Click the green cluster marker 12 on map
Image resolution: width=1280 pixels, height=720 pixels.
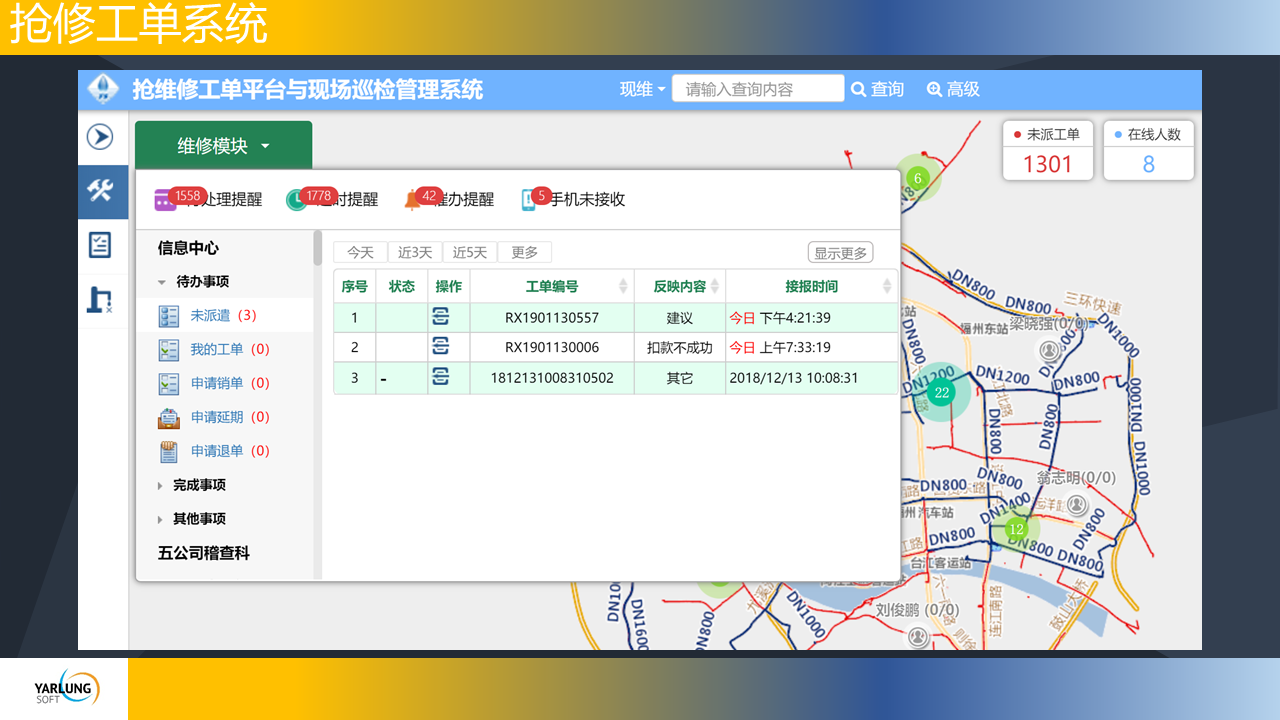tap(1016, 529)
